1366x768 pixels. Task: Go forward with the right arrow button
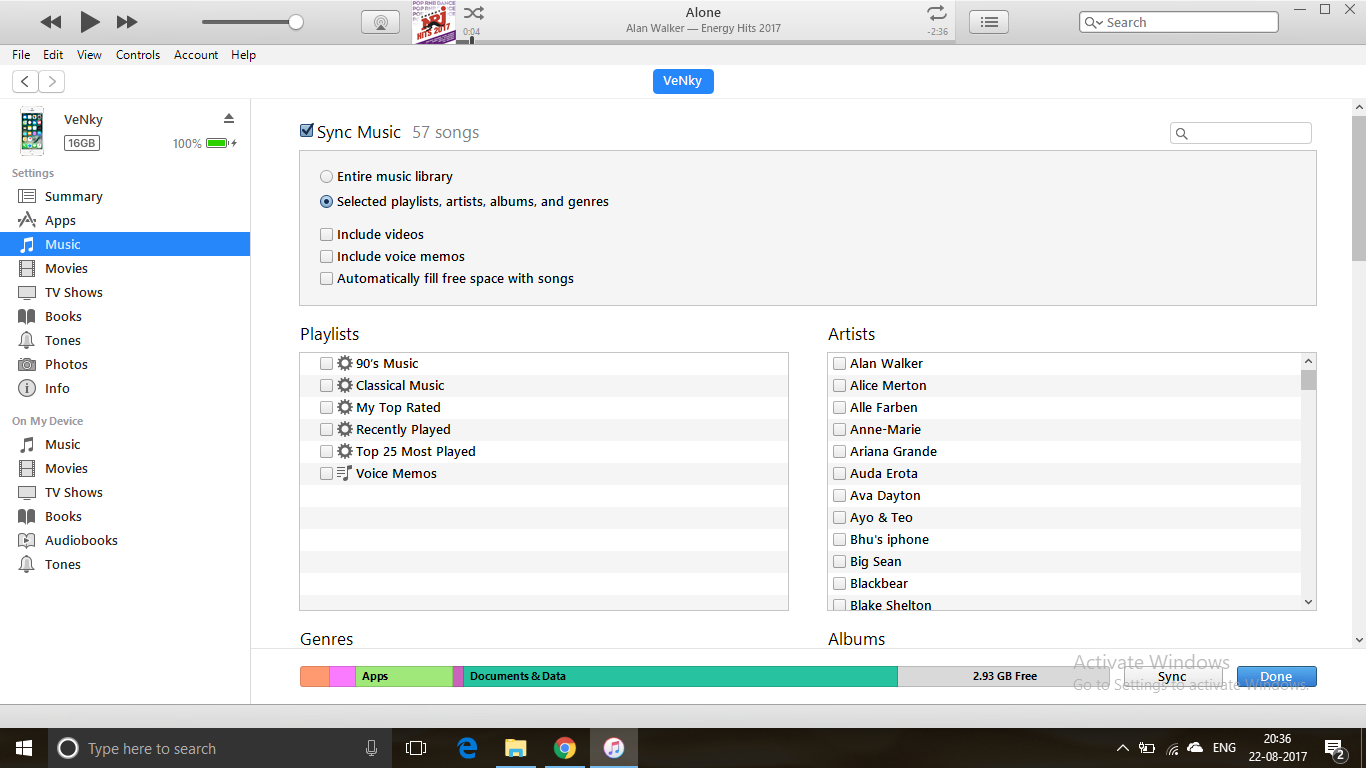point(52,82)
